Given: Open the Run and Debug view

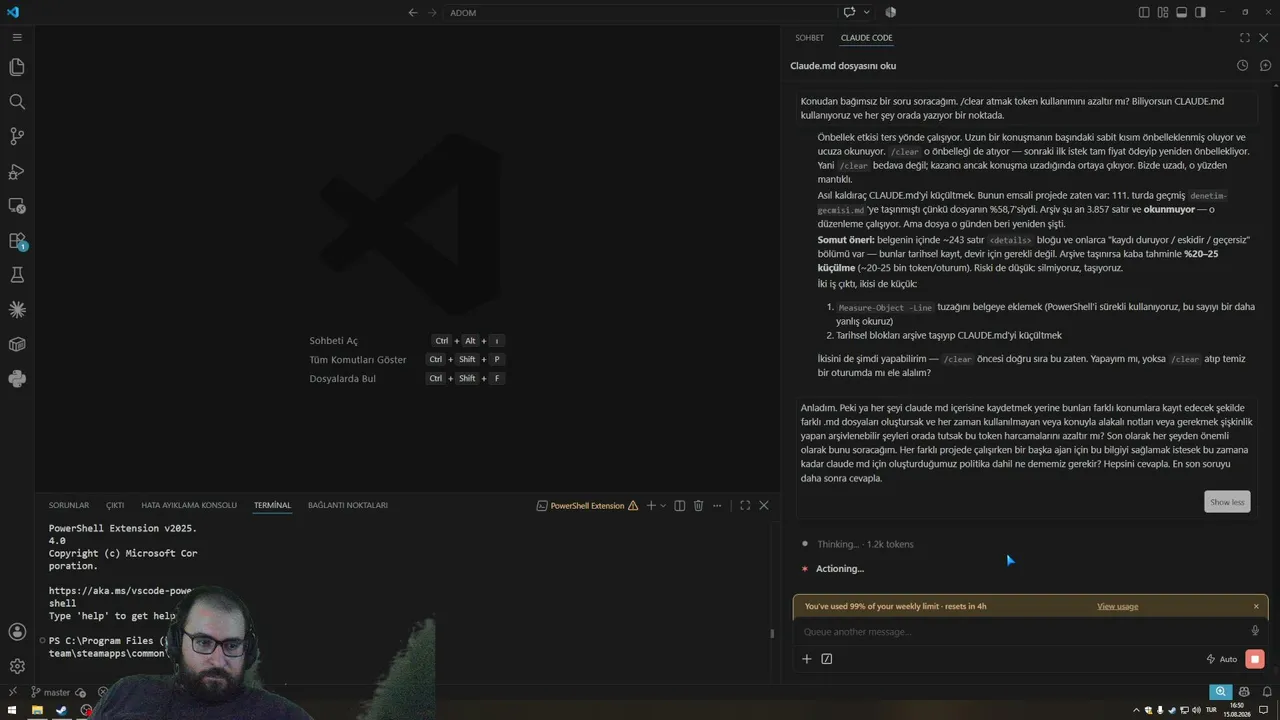Looking at the screenshot, I should coord(17,171).
